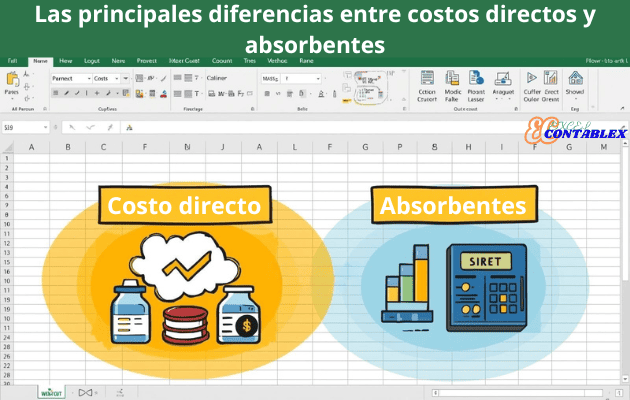Viewport: 630px width, 400px height.
Task: Click the Modic Falle ribbon icon
Action: [x=453, y=80]
